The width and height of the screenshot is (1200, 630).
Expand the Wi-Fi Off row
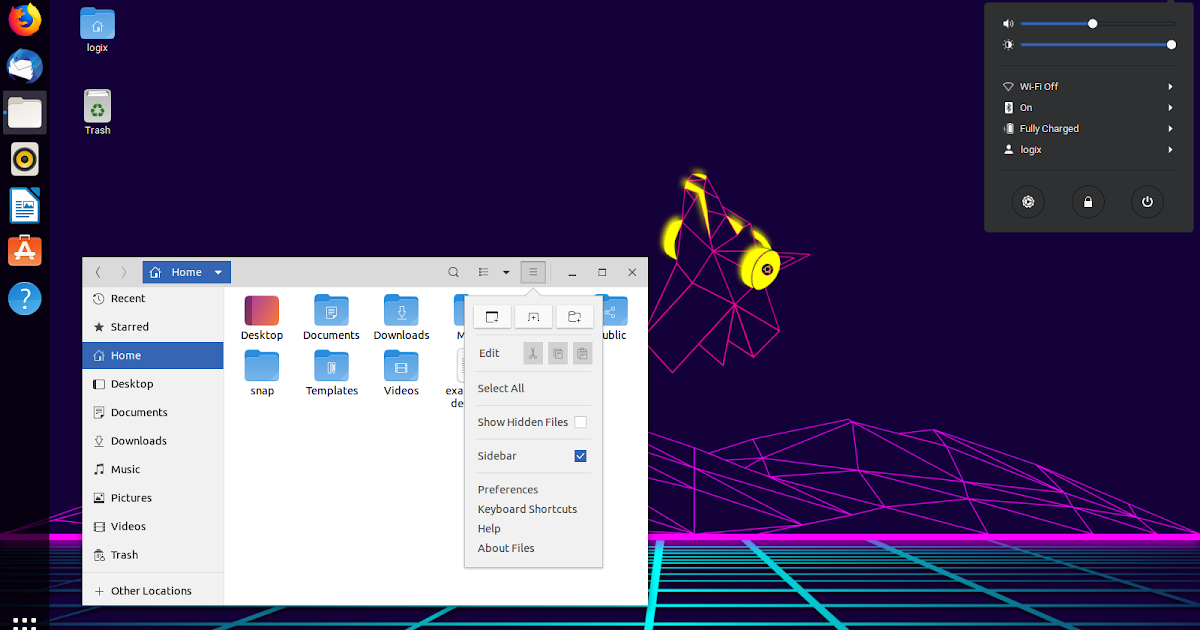pyautogui.click(x=1088, y=86)
